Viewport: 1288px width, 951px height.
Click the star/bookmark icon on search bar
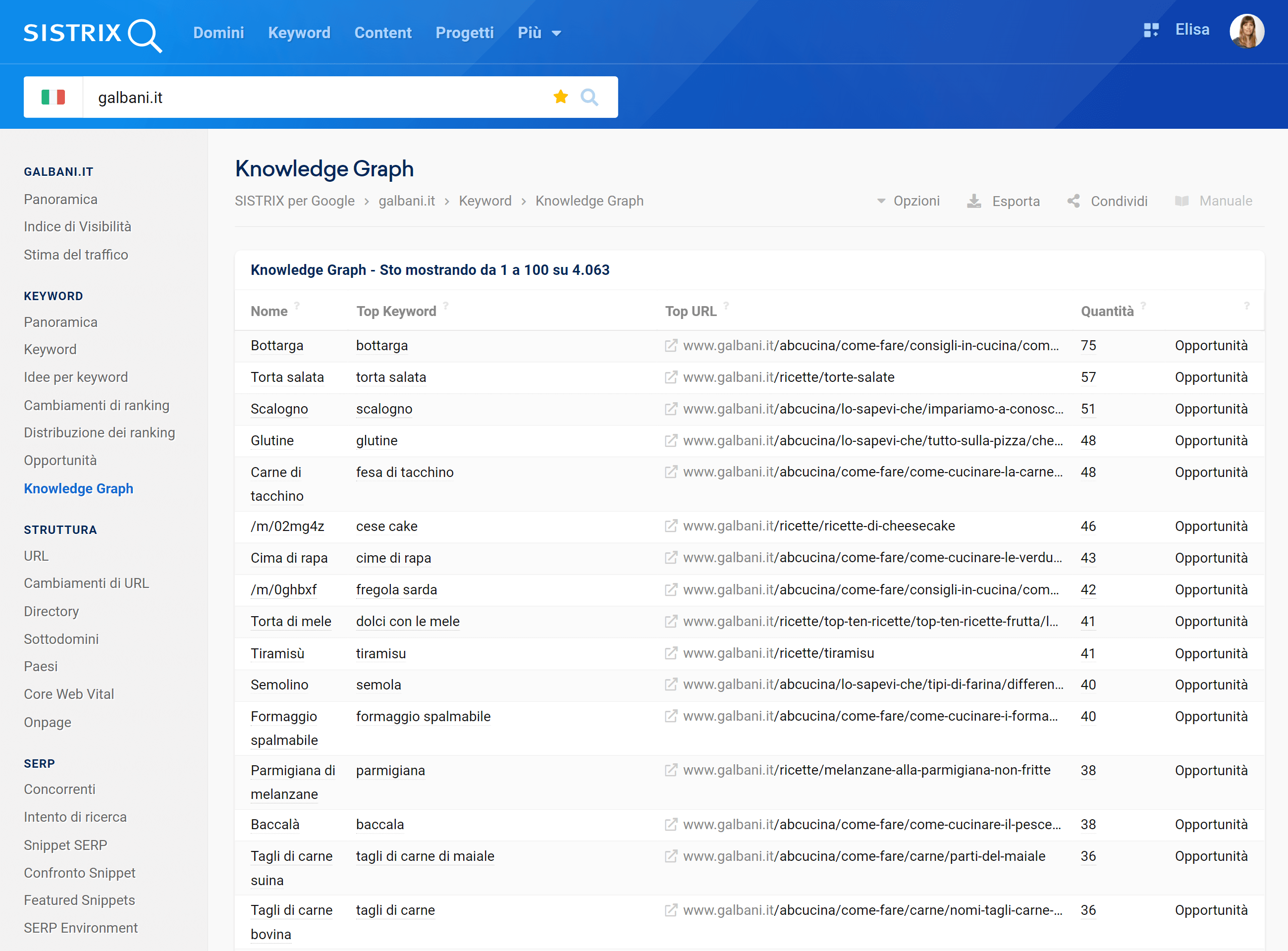click(560, 97)
